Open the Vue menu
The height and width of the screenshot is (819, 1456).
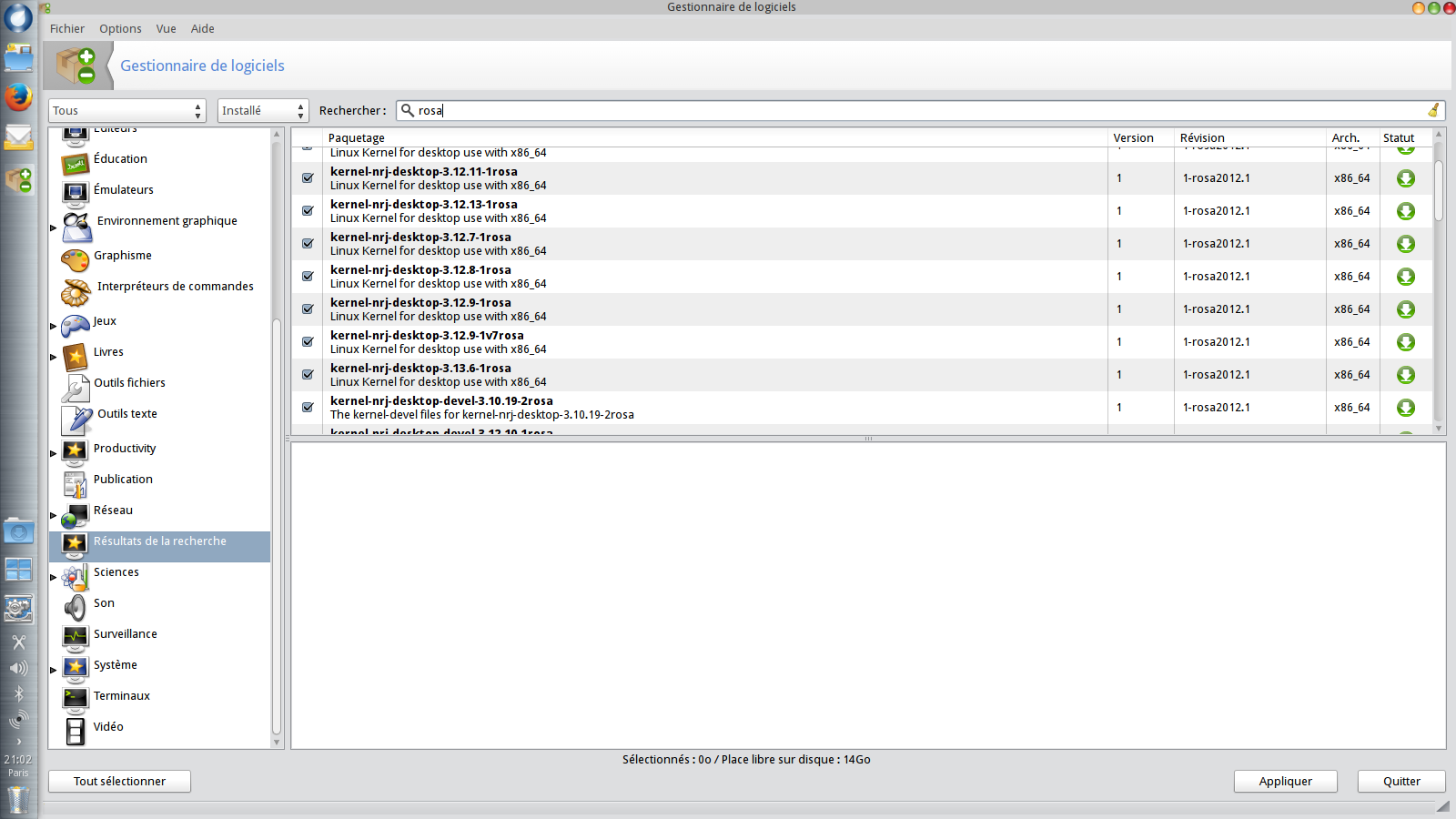click(x=167, y=29)
